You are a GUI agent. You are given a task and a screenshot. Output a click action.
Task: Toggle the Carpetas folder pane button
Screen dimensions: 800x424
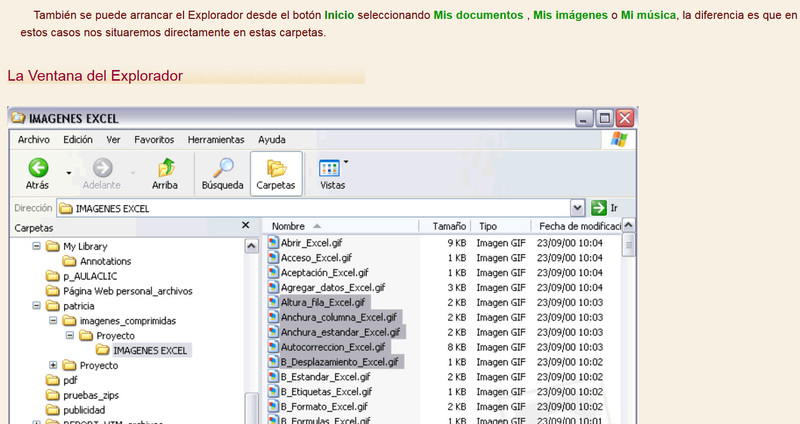coord(275,168)
